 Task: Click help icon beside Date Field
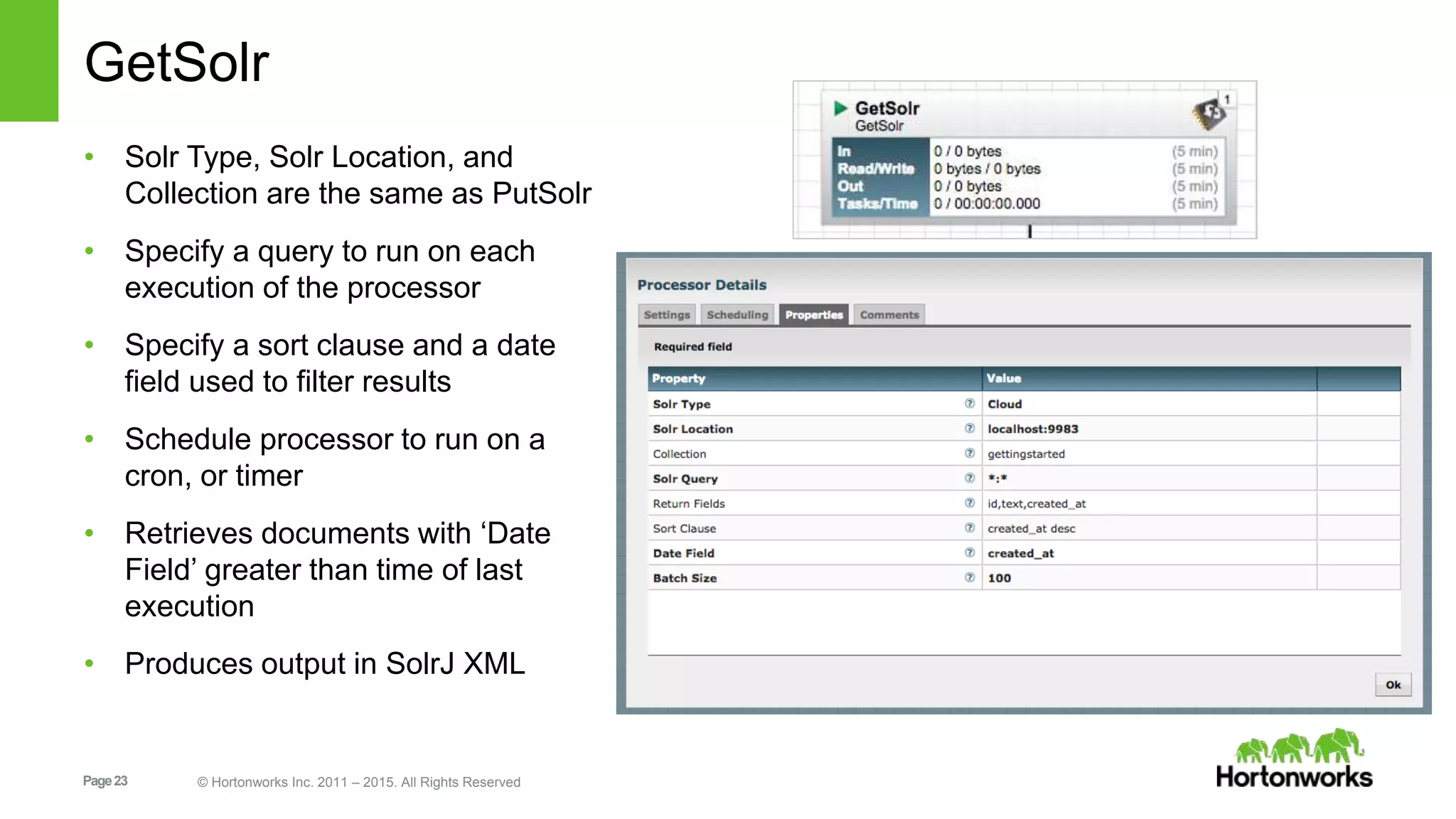pos(969,553)
